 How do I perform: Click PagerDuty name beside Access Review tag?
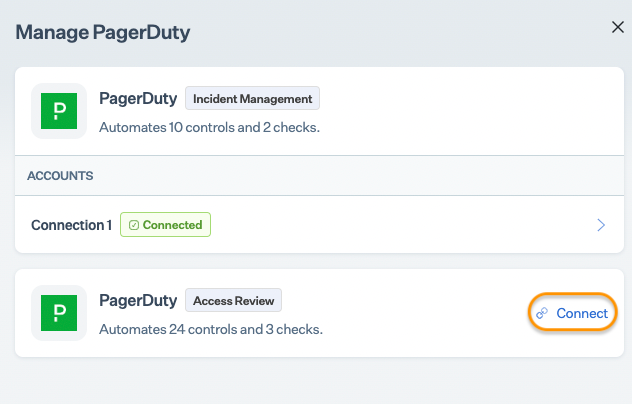coord(138,301)
